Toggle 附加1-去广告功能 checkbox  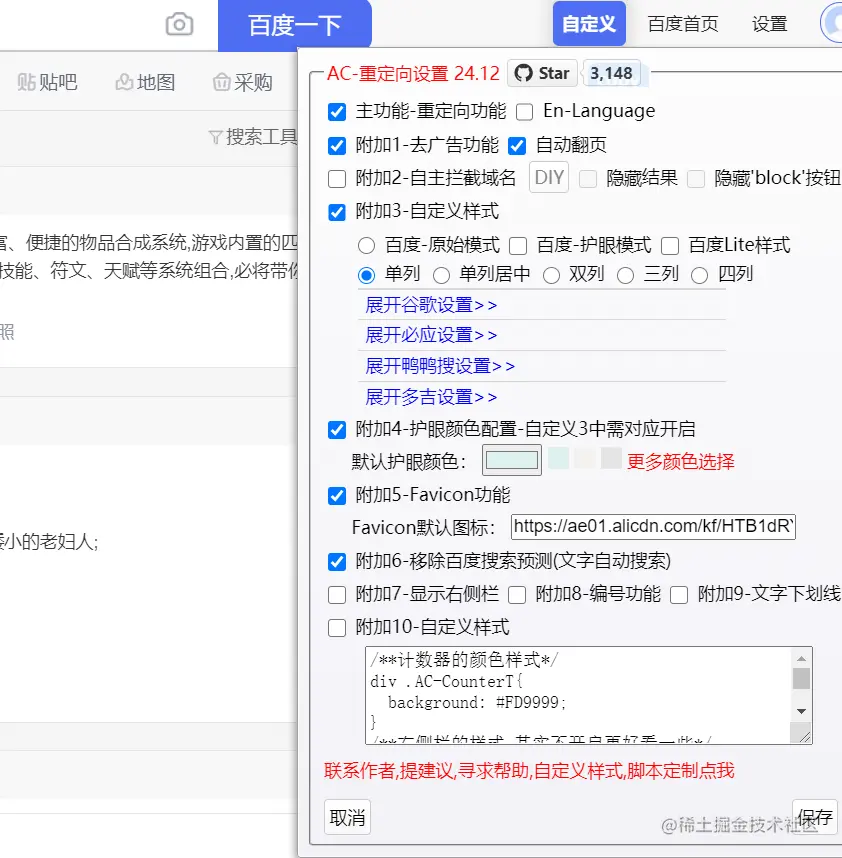337,146
